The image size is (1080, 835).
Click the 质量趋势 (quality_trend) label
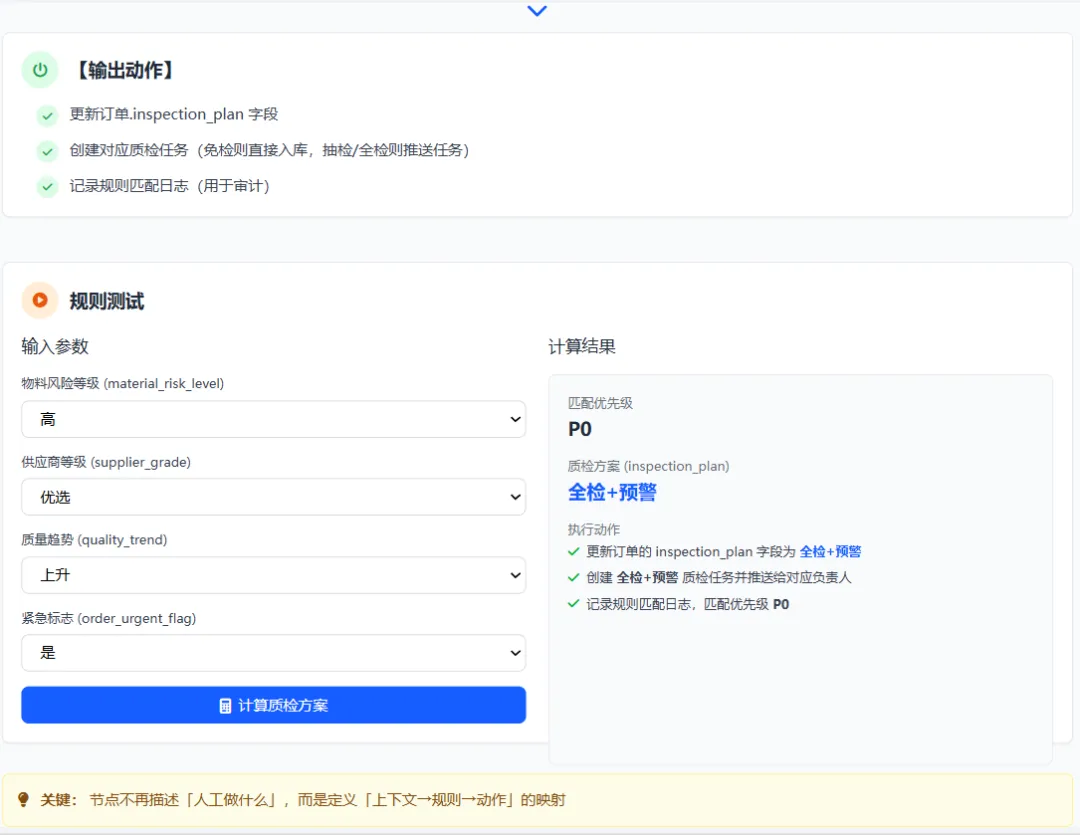pyautogui.click(x=94, y=540)
